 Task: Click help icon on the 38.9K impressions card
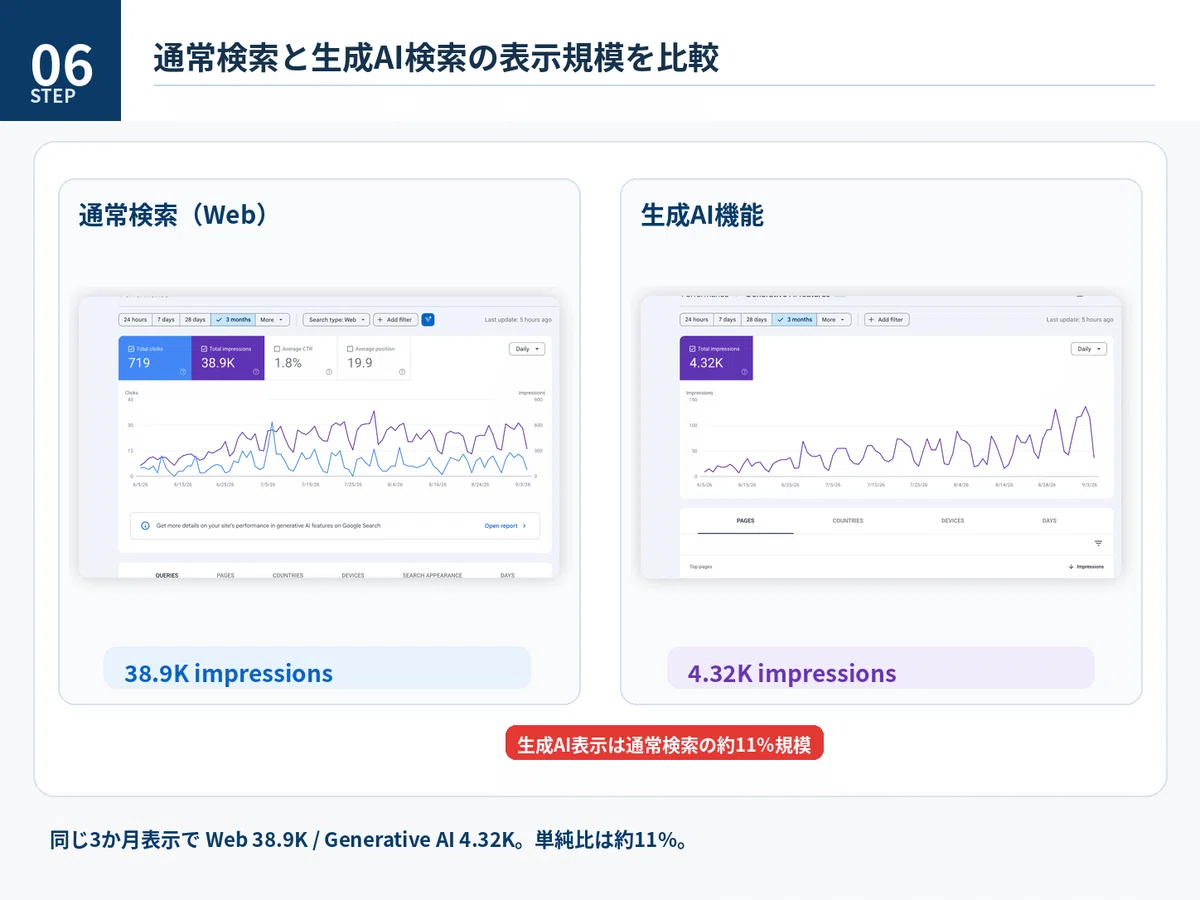[256, 372]
